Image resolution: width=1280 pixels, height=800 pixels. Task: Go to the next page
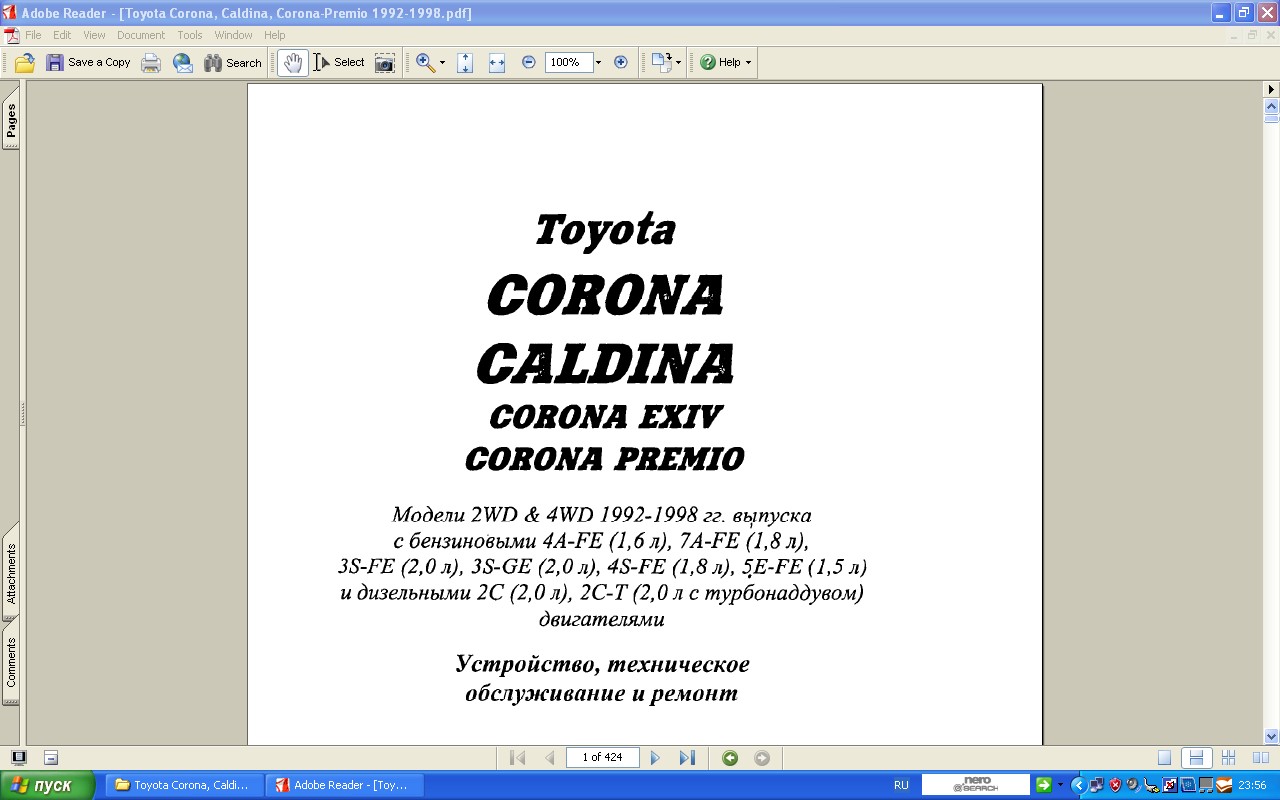point(655,758)
